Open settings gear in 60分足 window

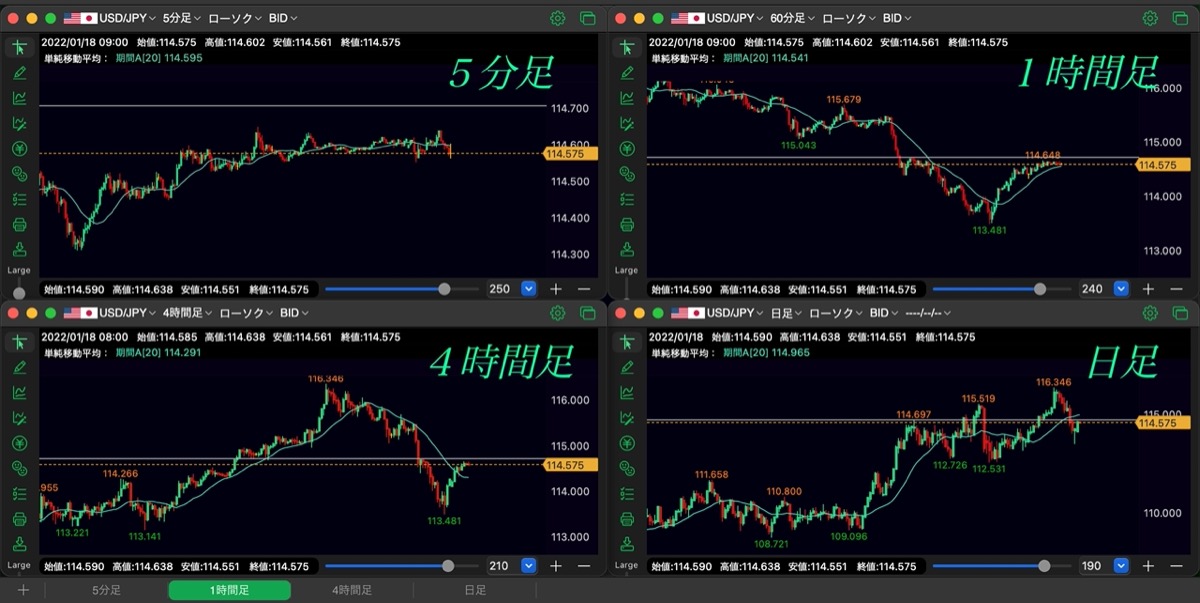(1151, 18)
